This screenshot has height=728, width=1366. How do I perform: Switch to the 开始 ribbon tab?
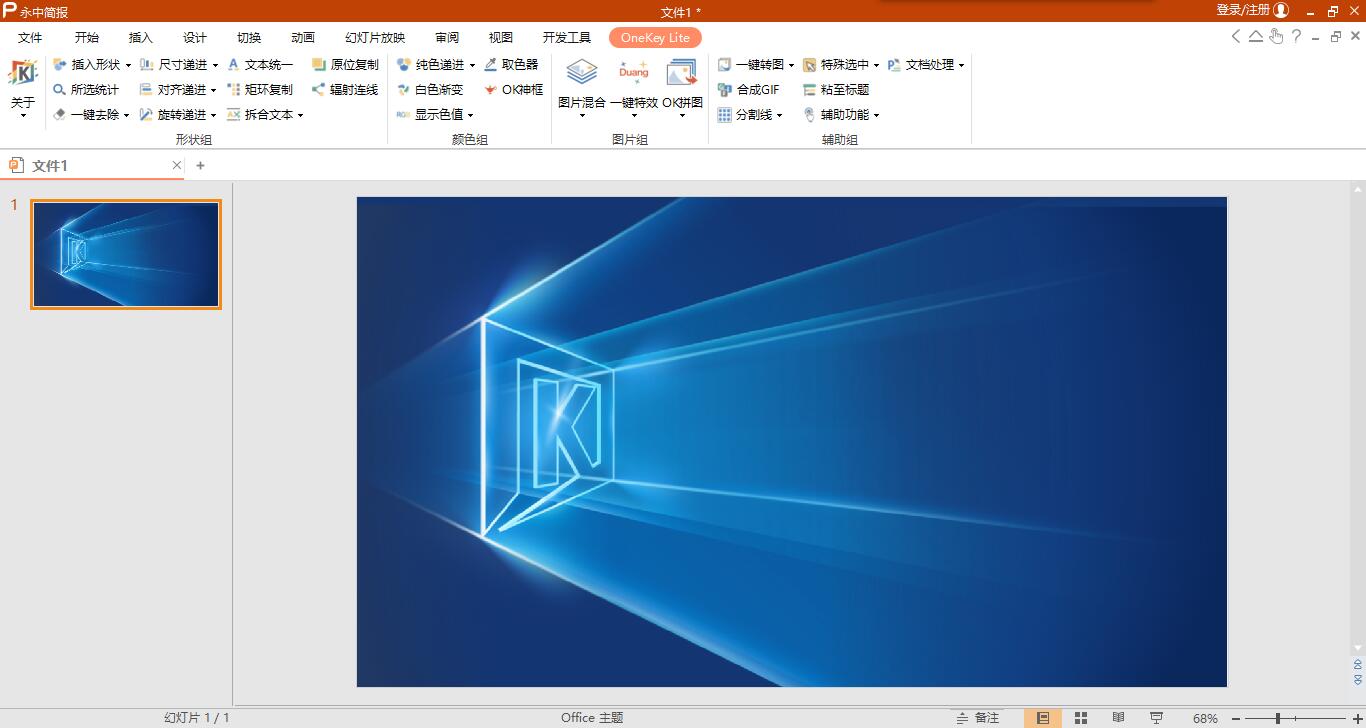pos(85,37)
